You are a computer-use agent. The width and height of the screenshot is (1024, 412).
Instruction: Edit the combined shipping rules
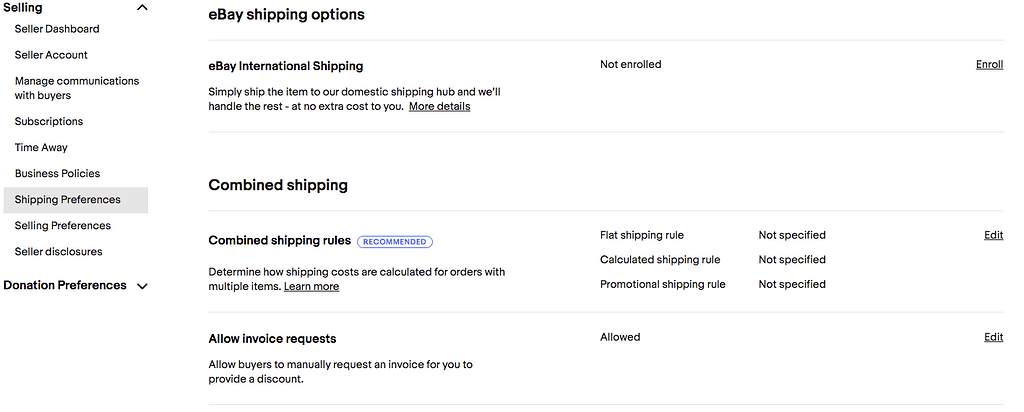(993, 235)
